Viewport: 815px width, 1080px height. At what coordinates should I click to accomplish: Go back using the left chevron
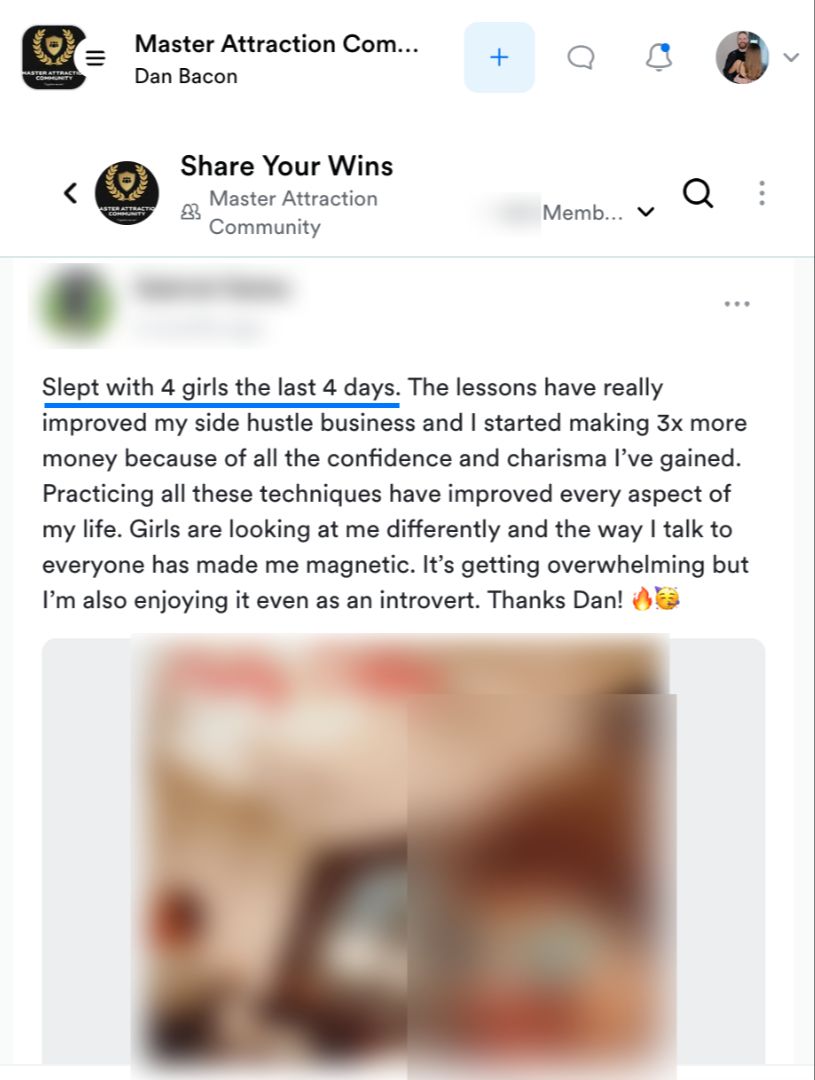click(x=70, y=193)
